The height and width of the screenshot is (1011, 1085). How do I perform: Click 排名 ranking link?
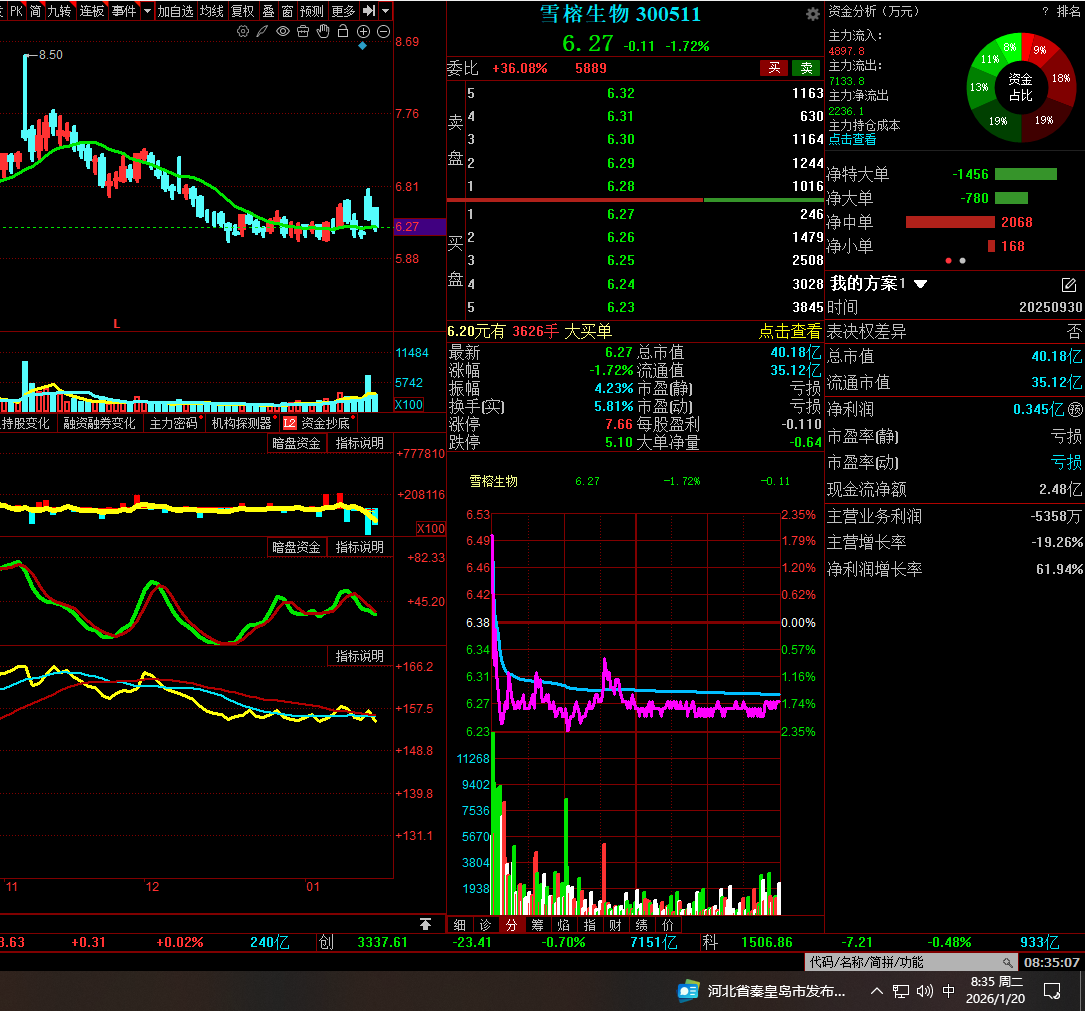[1068, 11]
